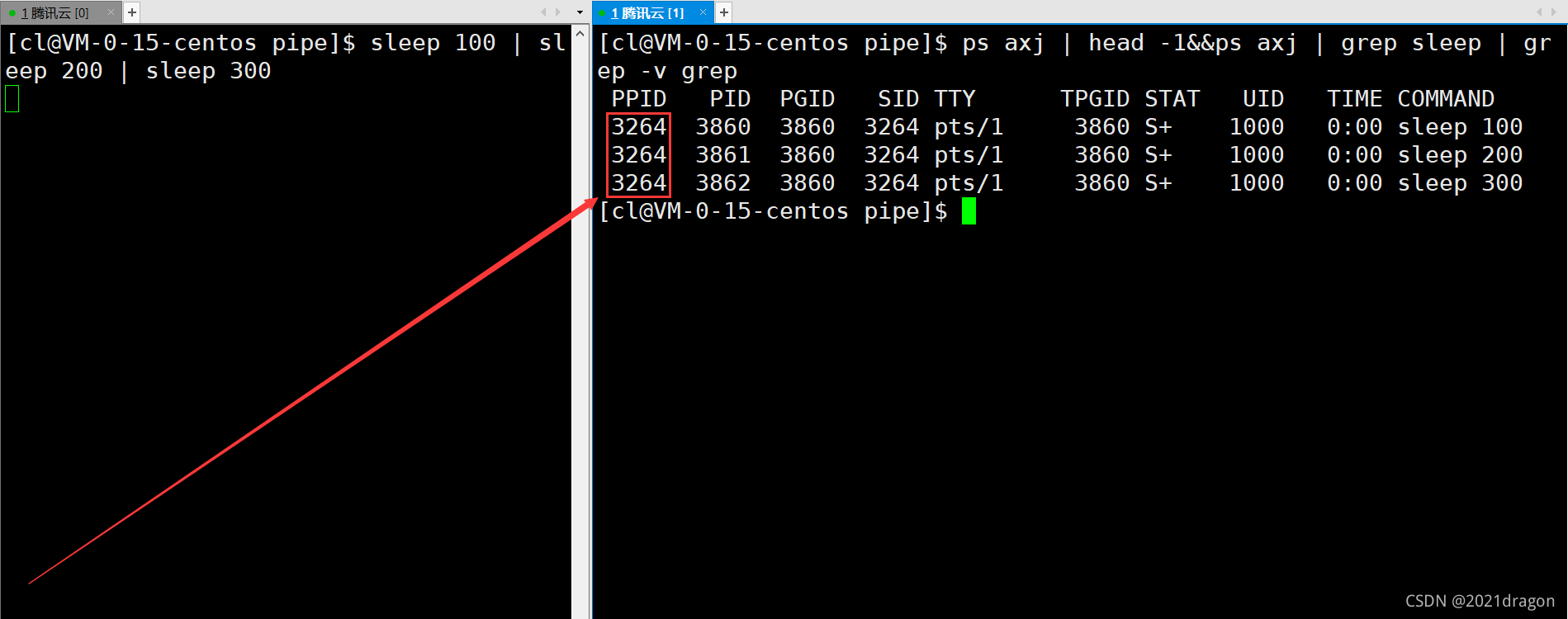Click the PPID column header text
Screen dimensions: 1568x619
638,99
